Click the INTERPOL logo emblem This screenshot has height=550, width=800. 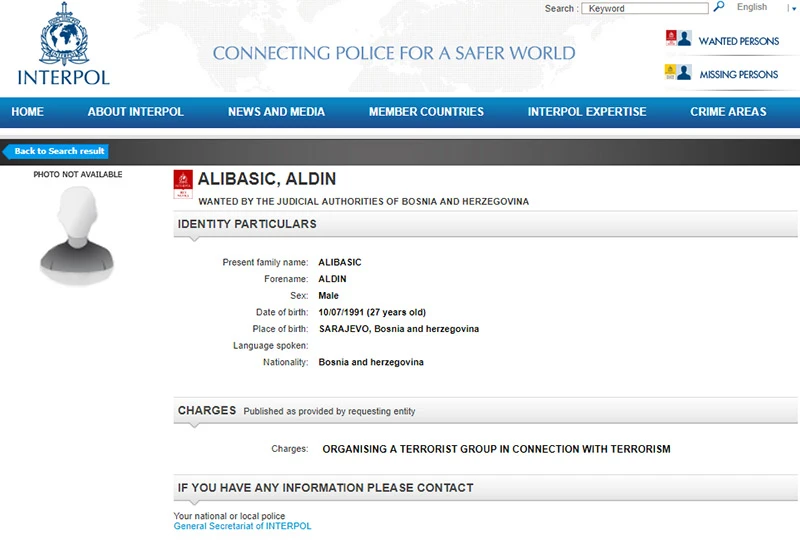[64, 34]
